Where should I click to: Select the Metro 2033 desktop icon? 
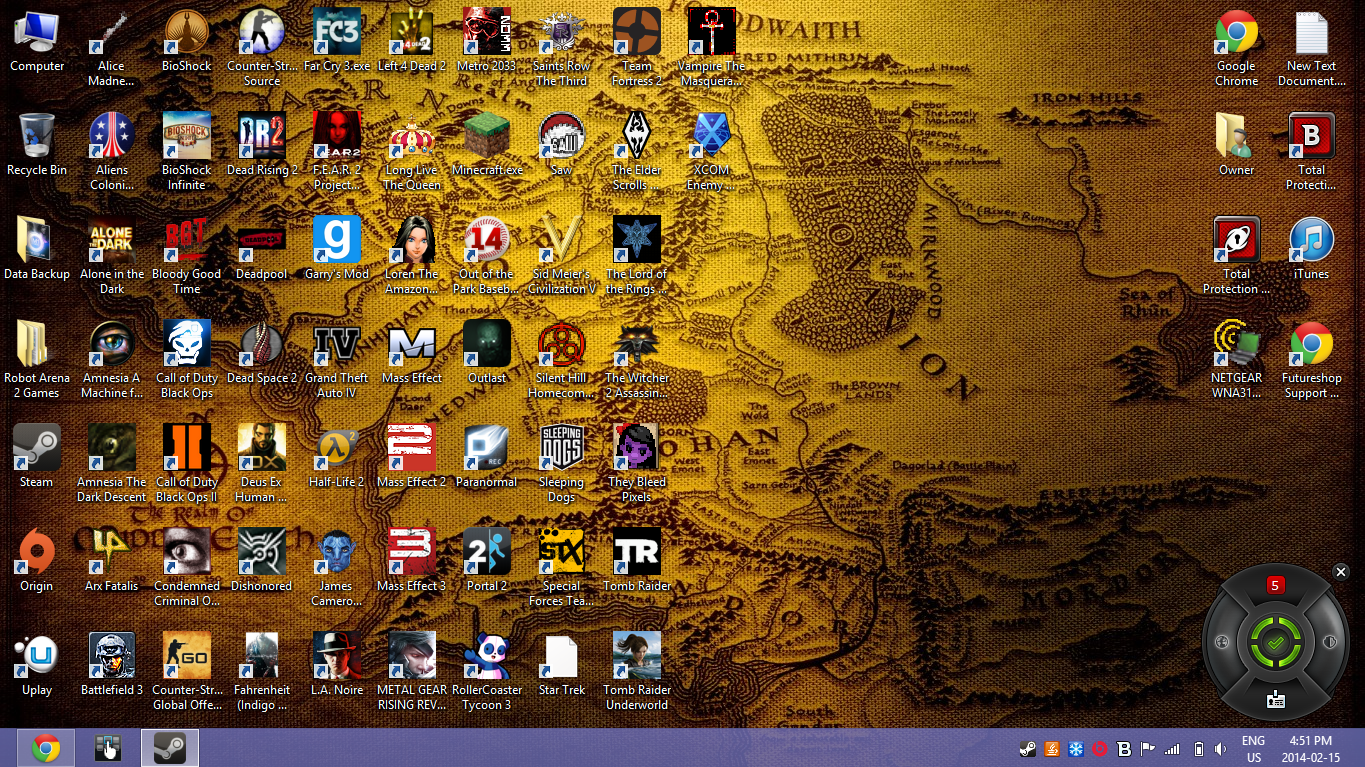click(x=487, y=40)
